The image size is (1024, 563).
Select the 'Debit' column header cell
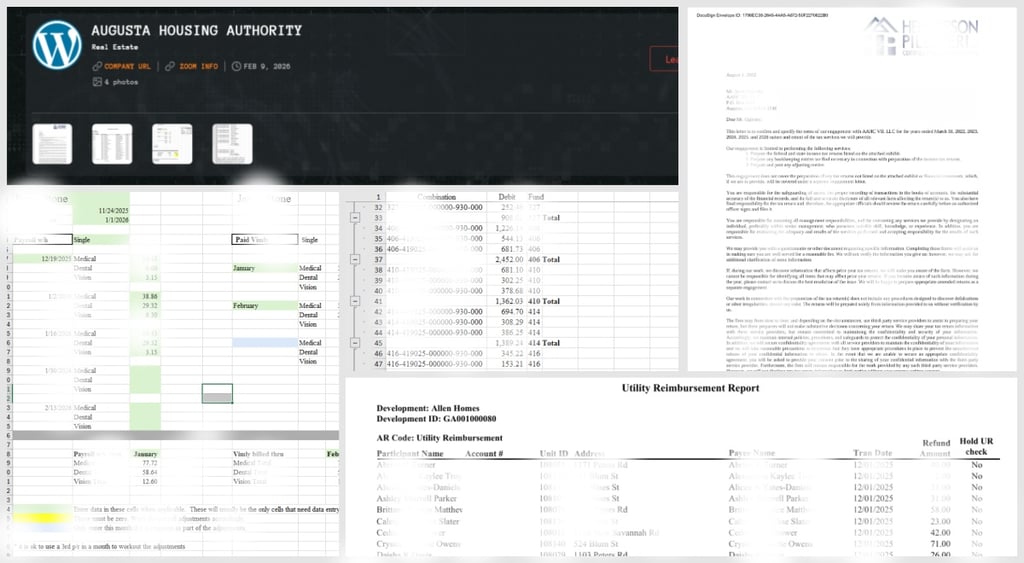[x=506, y=197]
